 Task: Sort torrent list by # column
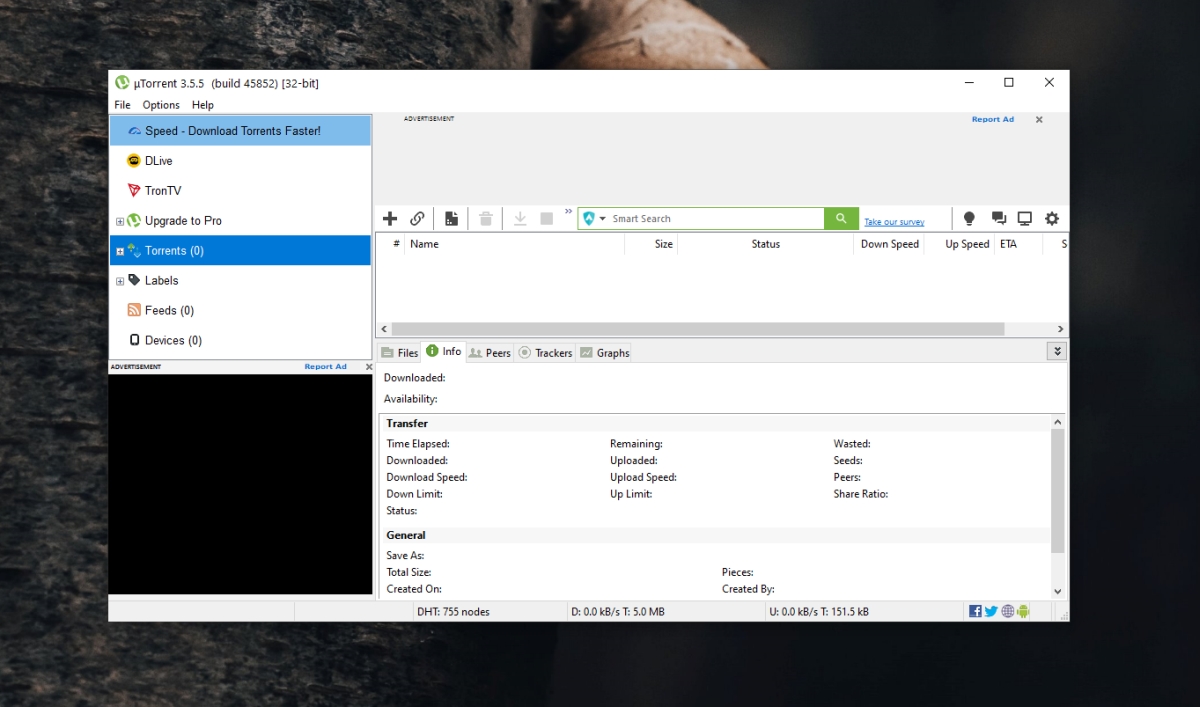pyautogui.click(x=391, y=244)
